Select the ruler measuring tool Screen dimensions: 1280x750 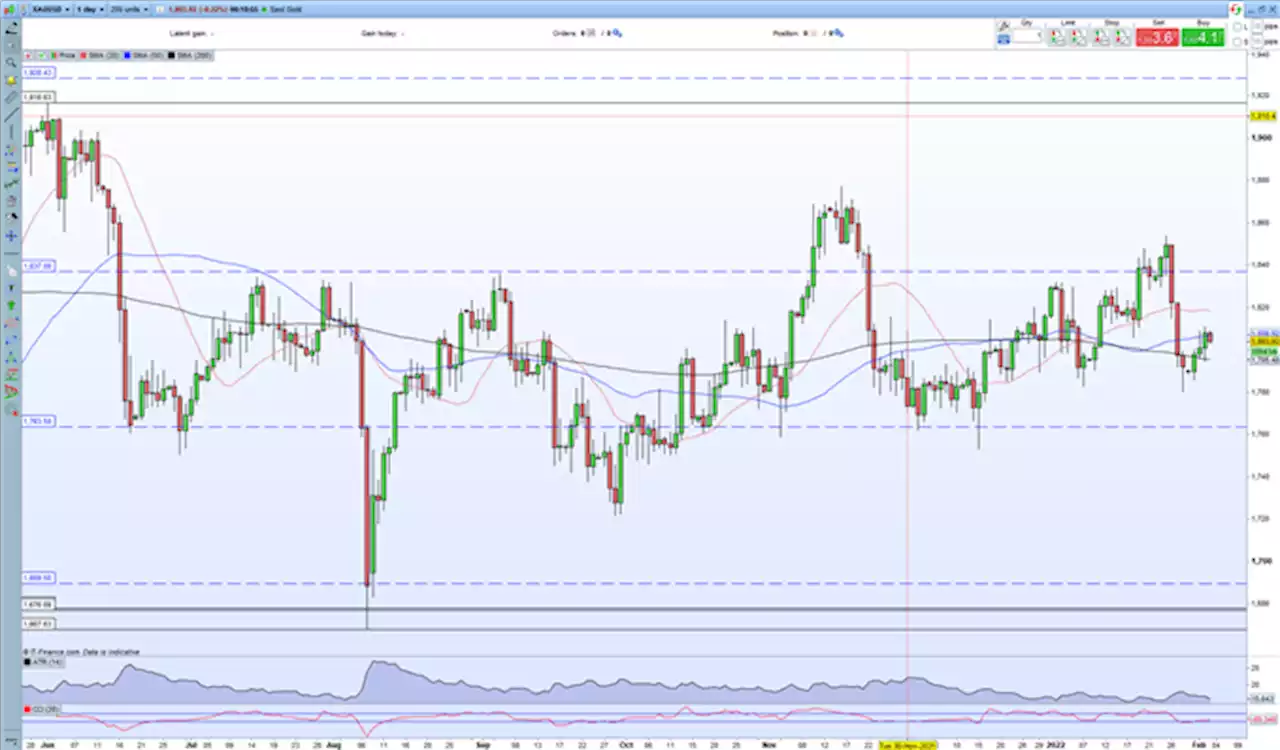[x=10, y=97]
